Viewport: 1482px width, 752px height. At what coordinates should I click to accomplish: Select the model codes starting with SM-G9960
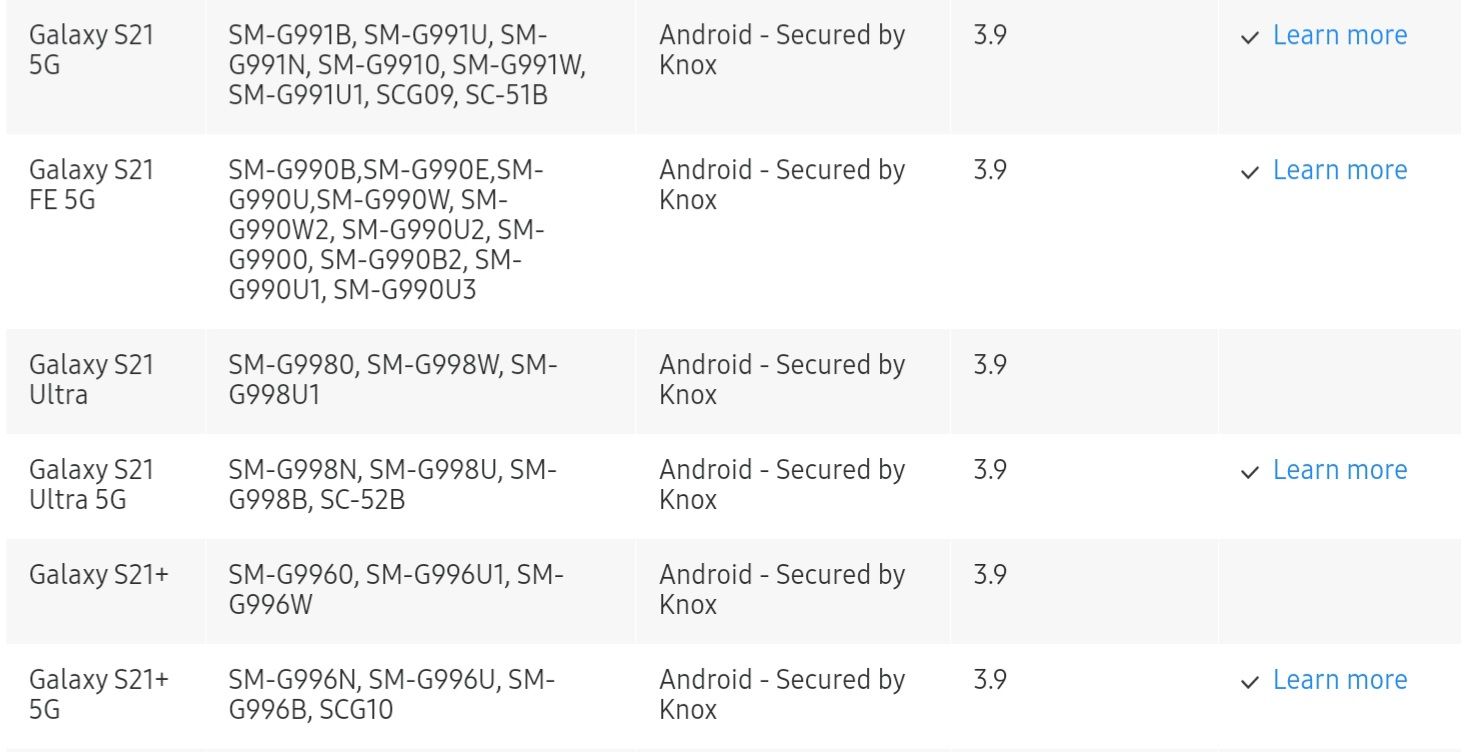click(395, 590)
